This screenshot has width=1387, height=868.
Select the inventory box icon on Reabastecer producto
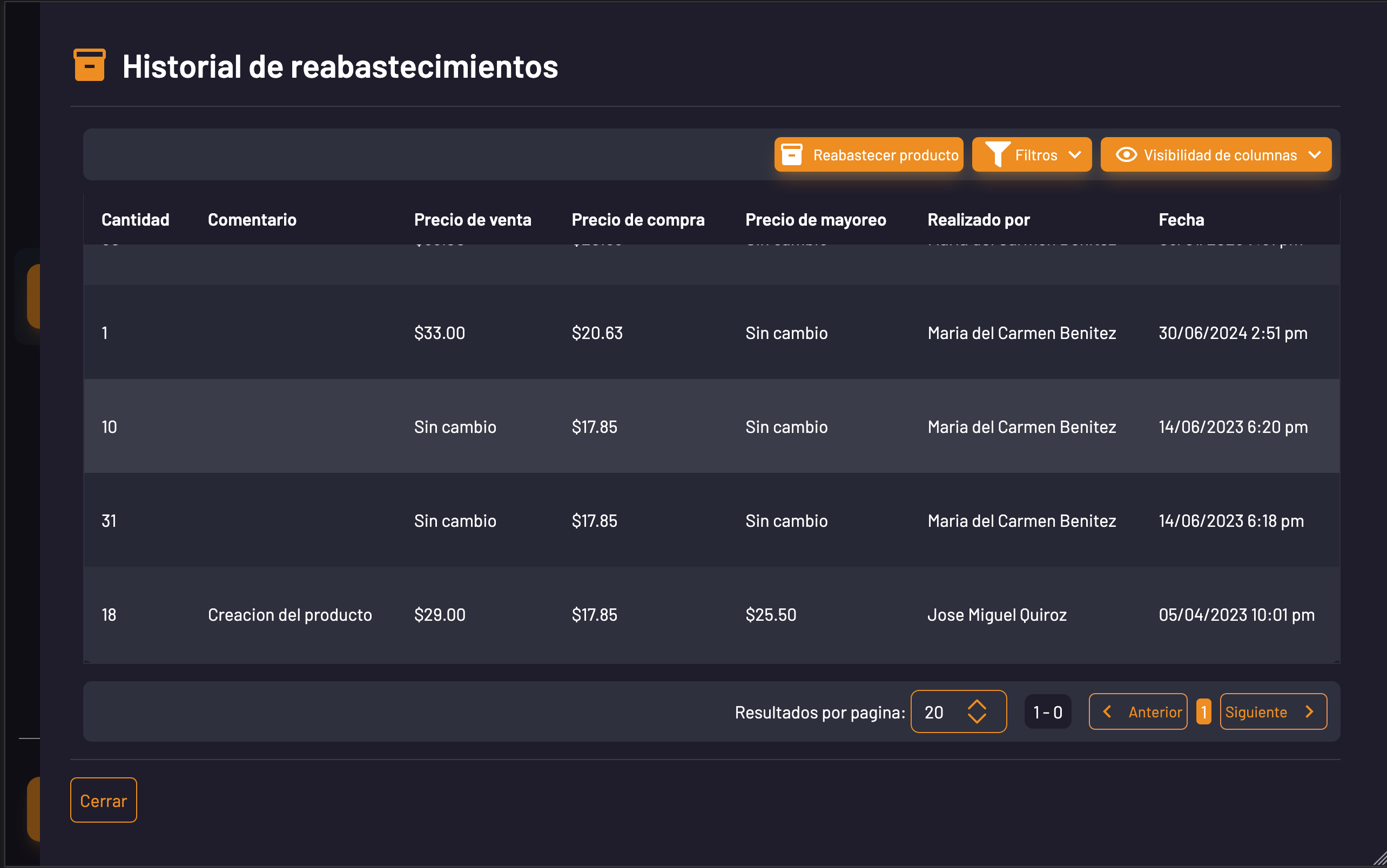tap(793, 154)
